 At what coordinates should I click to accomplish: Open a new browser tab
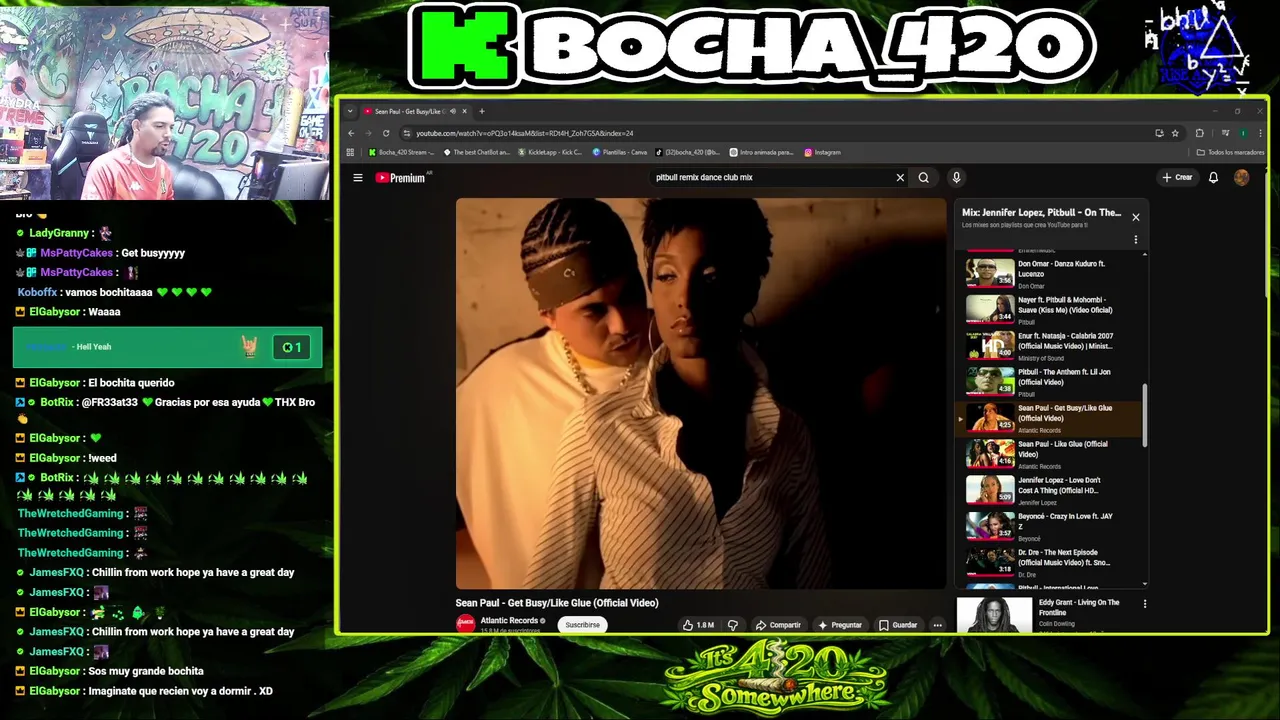click(481, 111)
